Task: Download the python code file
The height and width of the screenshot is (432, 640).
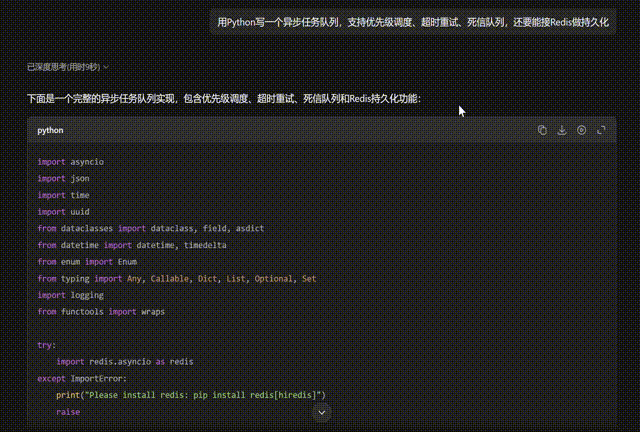Action: coord(562,130)
